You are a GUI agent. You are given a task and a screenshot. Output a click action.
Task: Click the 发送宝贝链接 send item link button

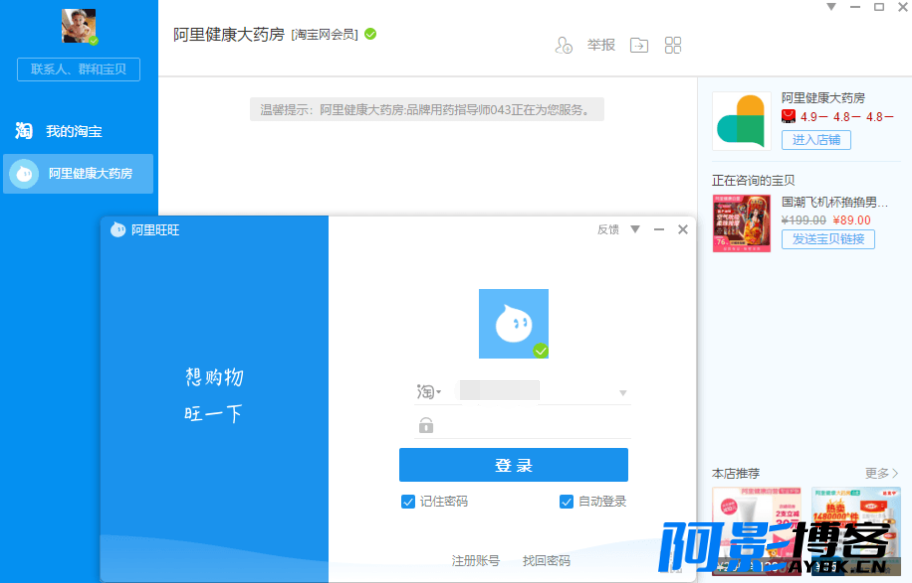828,239
